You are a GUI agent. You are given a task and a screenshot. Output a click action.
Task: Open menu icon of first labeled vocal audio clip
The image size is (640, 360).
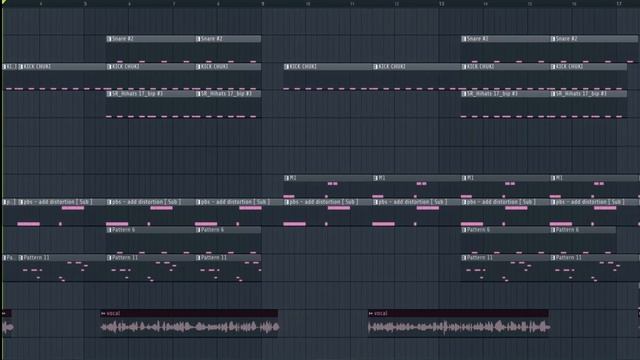[x=103, y=313]
